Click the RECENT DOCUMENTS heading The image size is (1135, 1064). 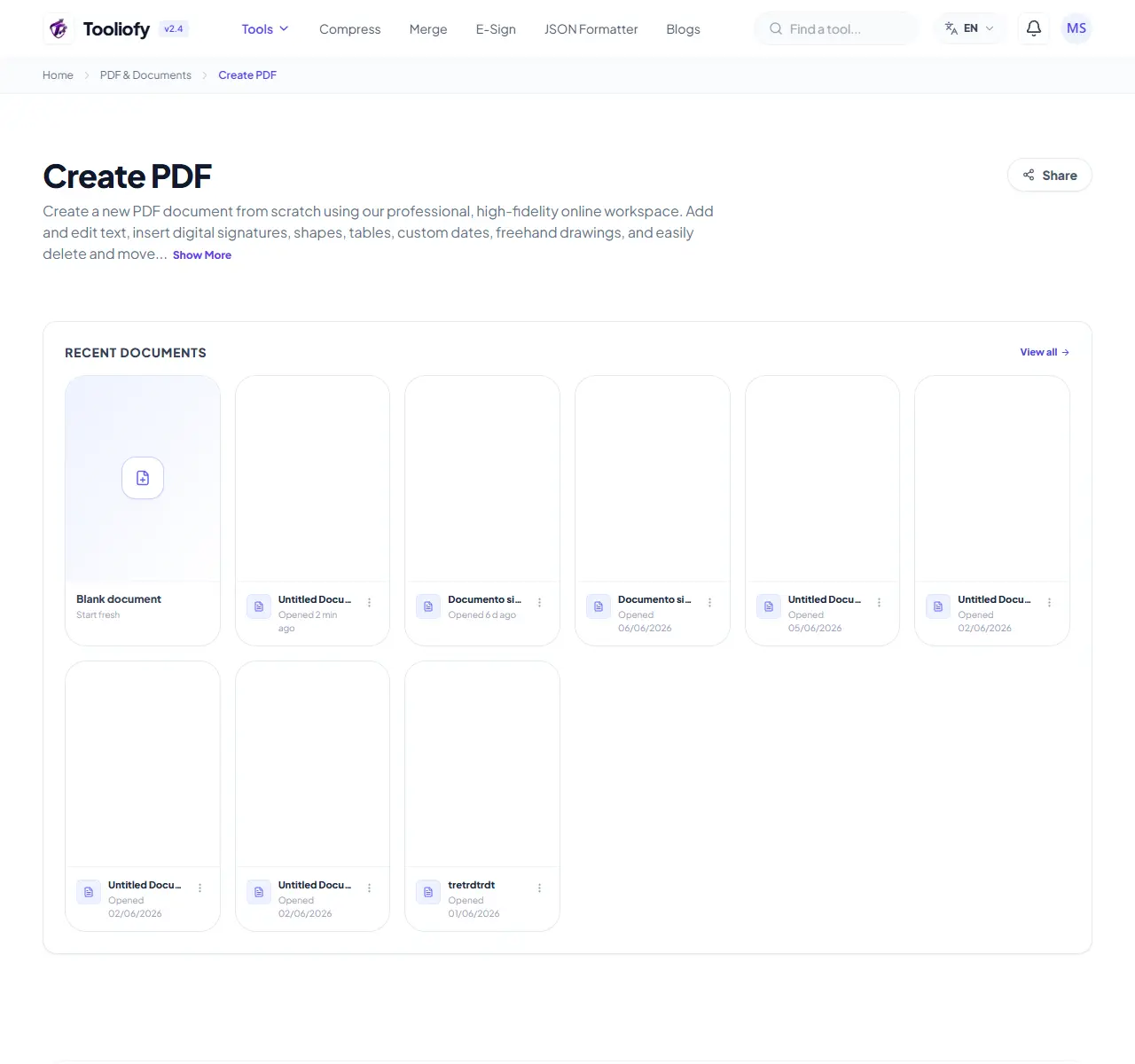tap(136, 353)
